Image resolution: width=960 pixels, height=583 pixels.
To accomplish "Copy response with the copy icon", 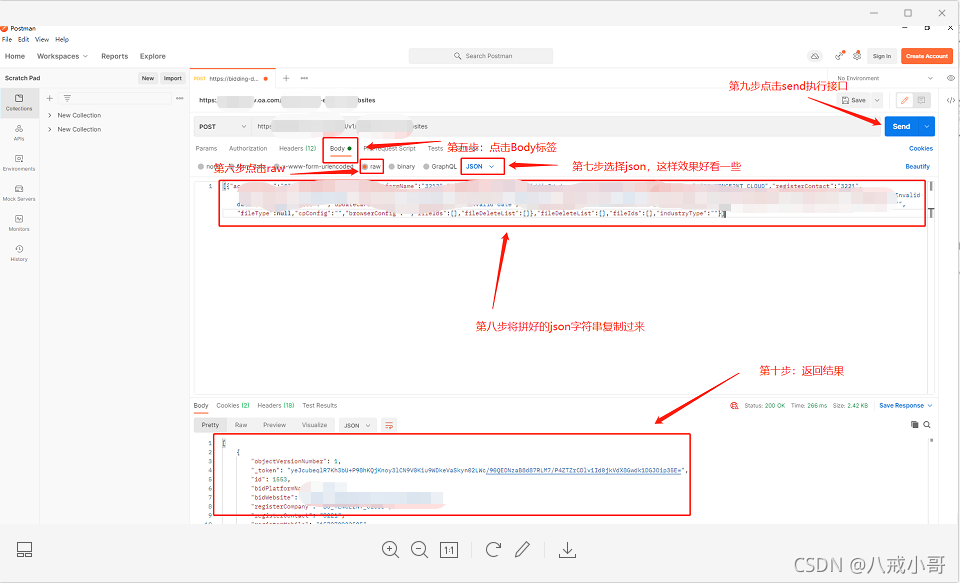I will 915,424.
